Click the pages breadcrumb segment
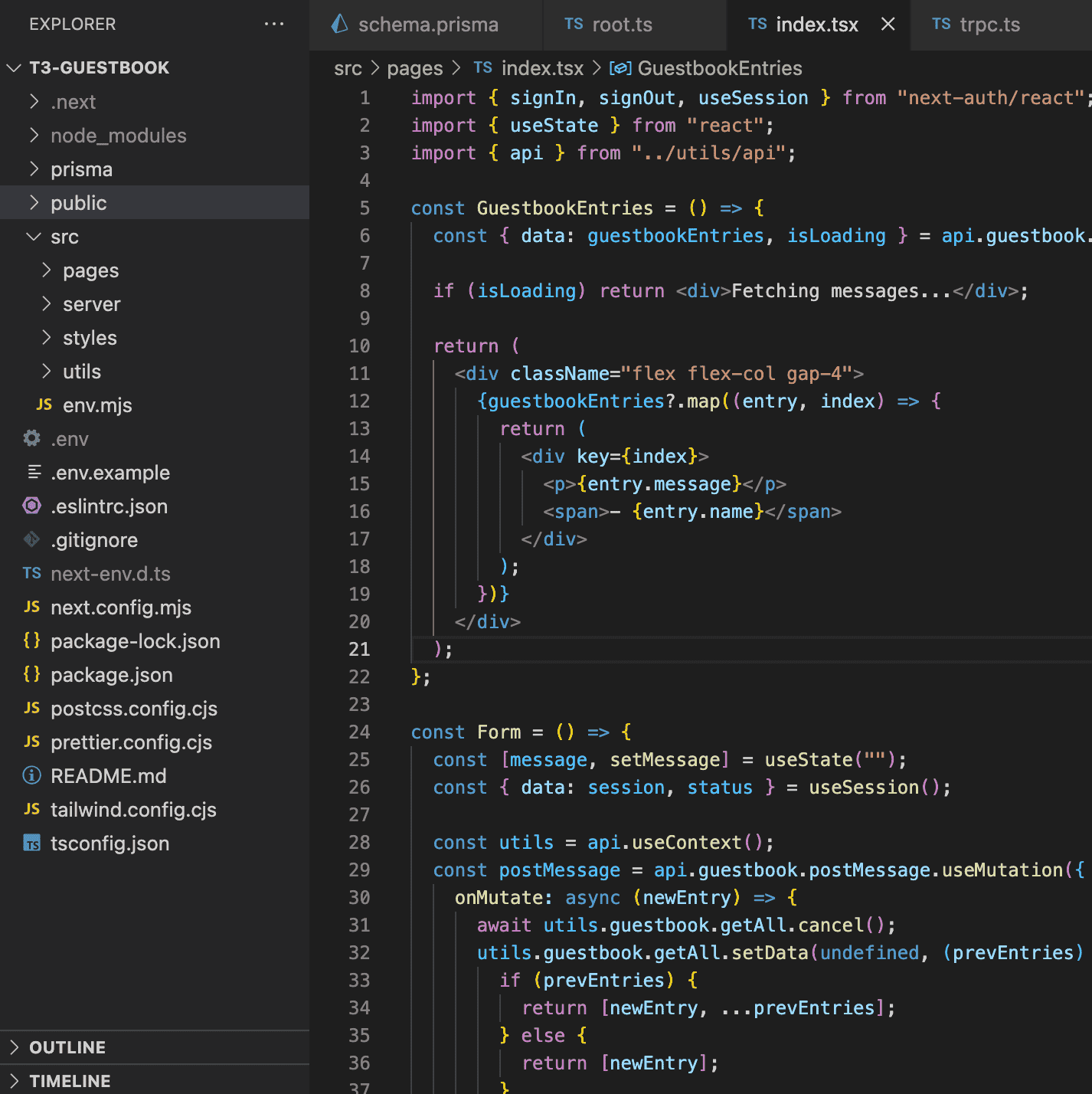 coord(414,68)
